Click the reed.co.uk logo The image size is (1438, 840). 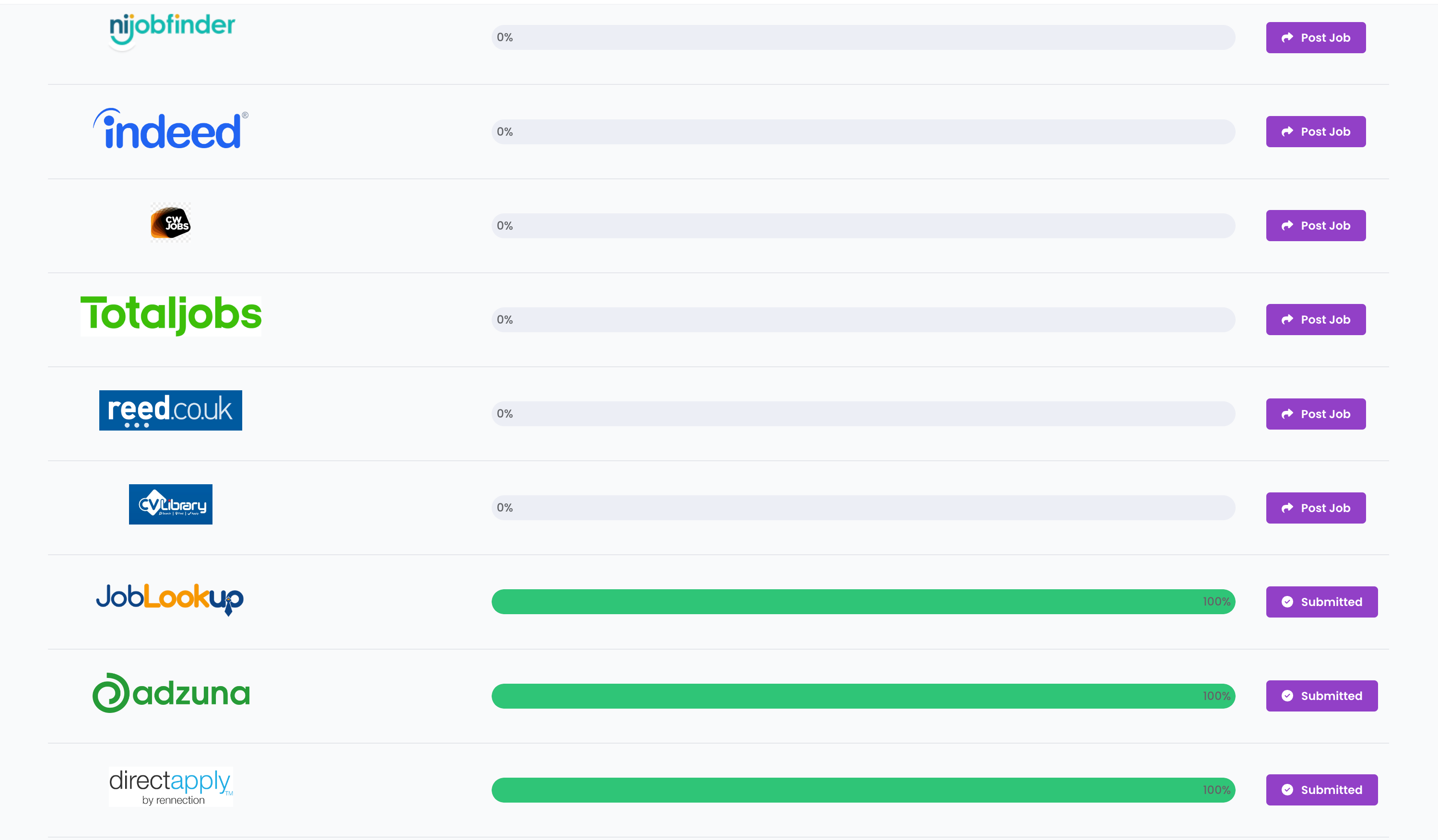[x=171, y=410]
